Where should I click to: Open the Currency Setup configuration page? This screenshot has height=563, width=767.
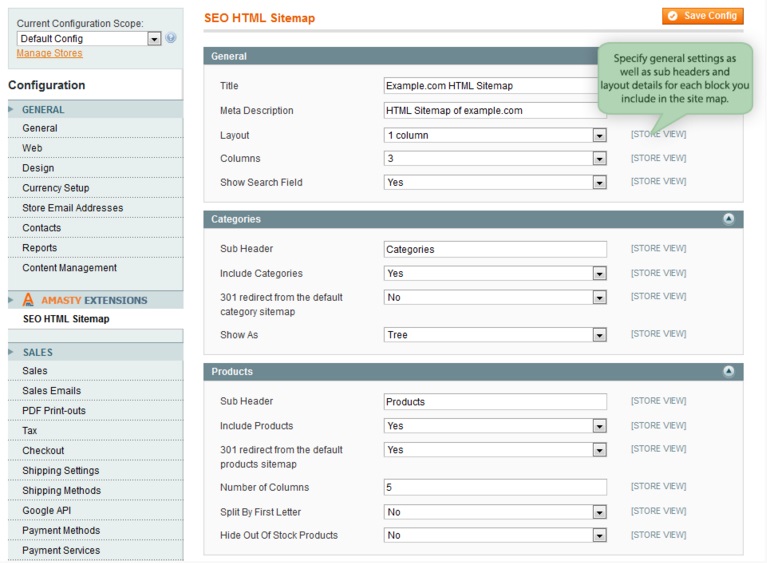56,188
